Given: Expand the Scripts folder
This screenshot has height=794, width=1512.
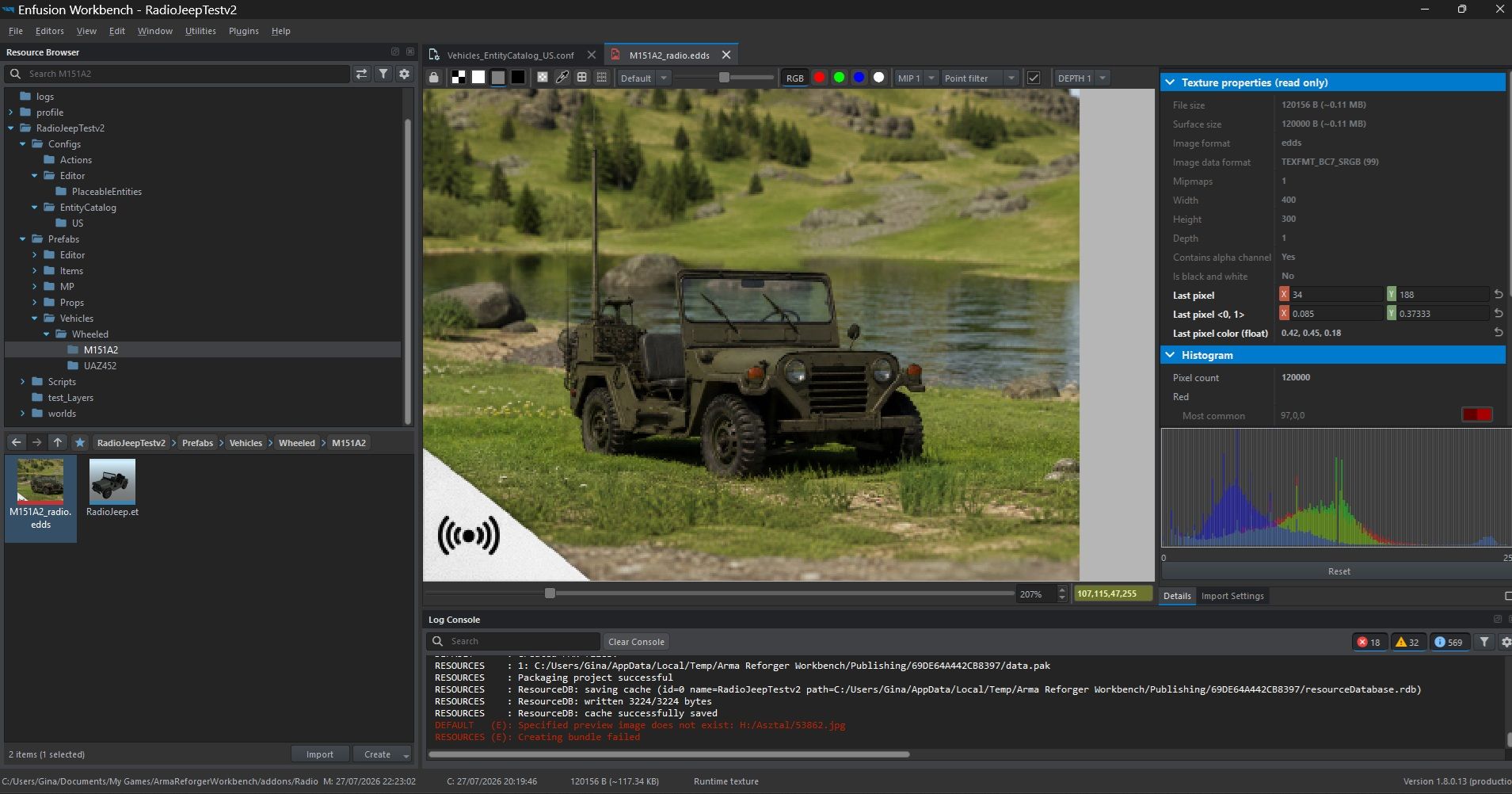Looking at the screenshot, I should [23, 382].
